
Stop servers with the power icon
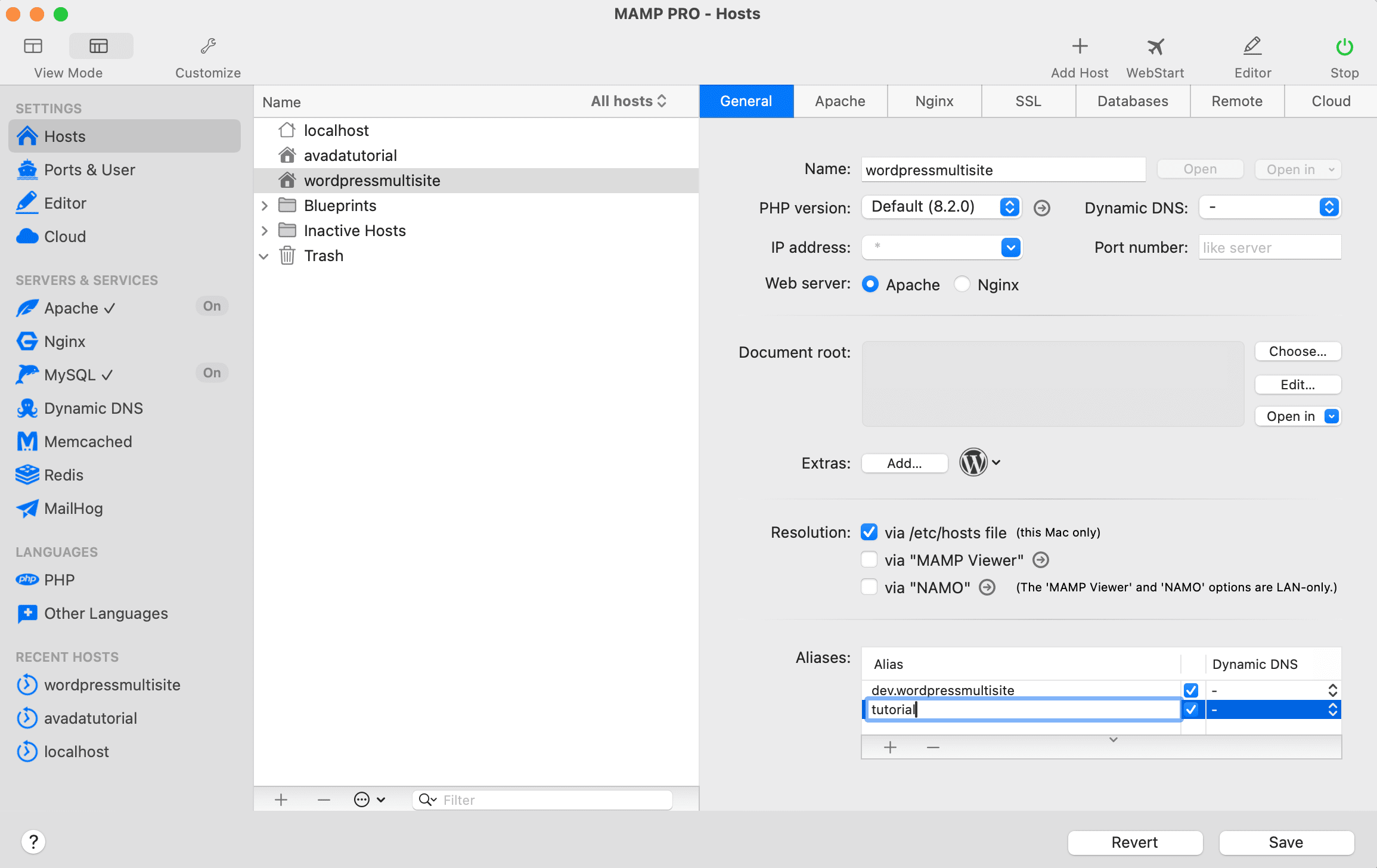point(1344,46)
